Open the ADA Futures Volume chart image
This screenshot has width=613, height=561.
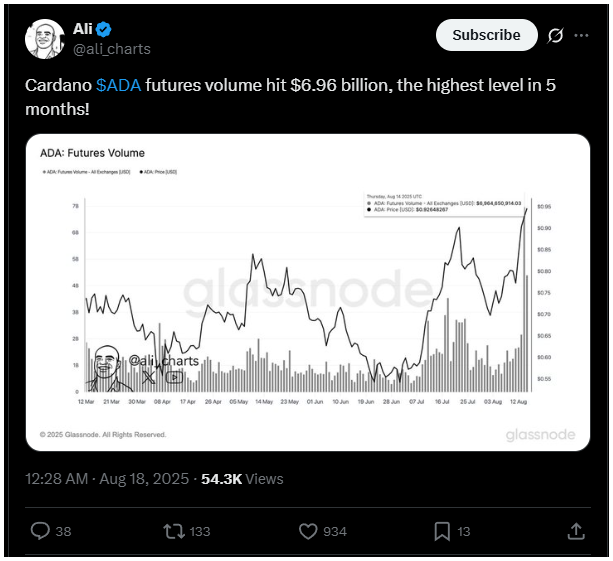[x=308, y=292]
